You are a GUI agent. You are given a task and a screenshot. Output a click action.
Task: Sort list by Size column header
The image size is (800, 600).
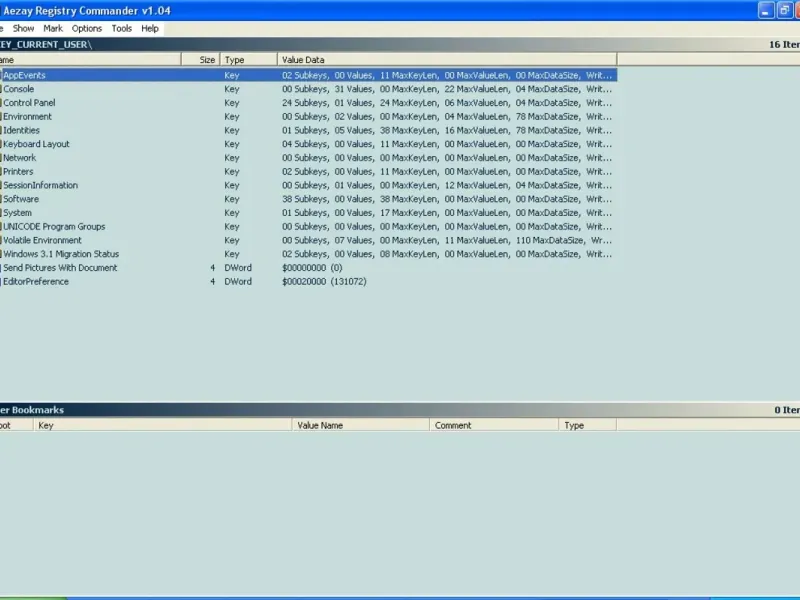pyautogui.click(x=201, y=60)
